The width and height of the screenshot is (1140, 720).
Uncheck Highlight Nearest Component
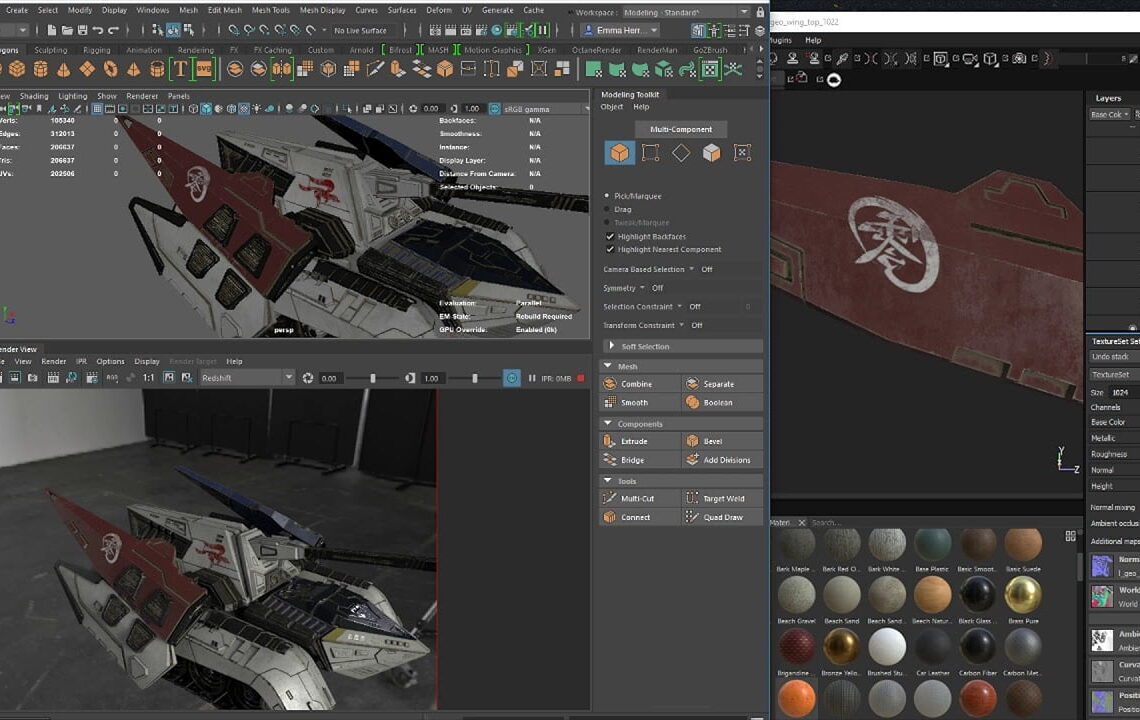[x=610, y=249]
